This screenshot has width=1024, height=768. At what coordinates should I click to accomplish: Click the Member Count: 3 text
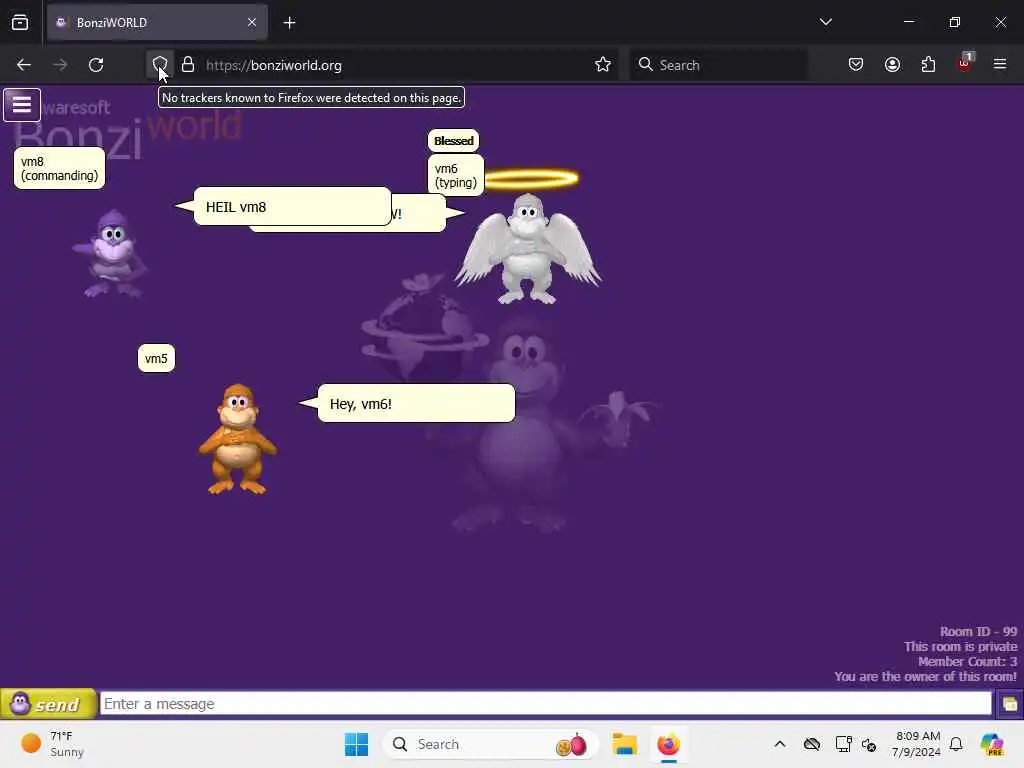click(967, 662)
